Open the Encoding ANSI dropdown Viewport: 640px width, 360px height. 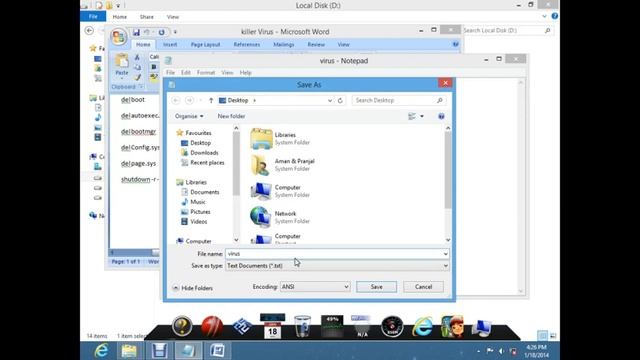315,287
